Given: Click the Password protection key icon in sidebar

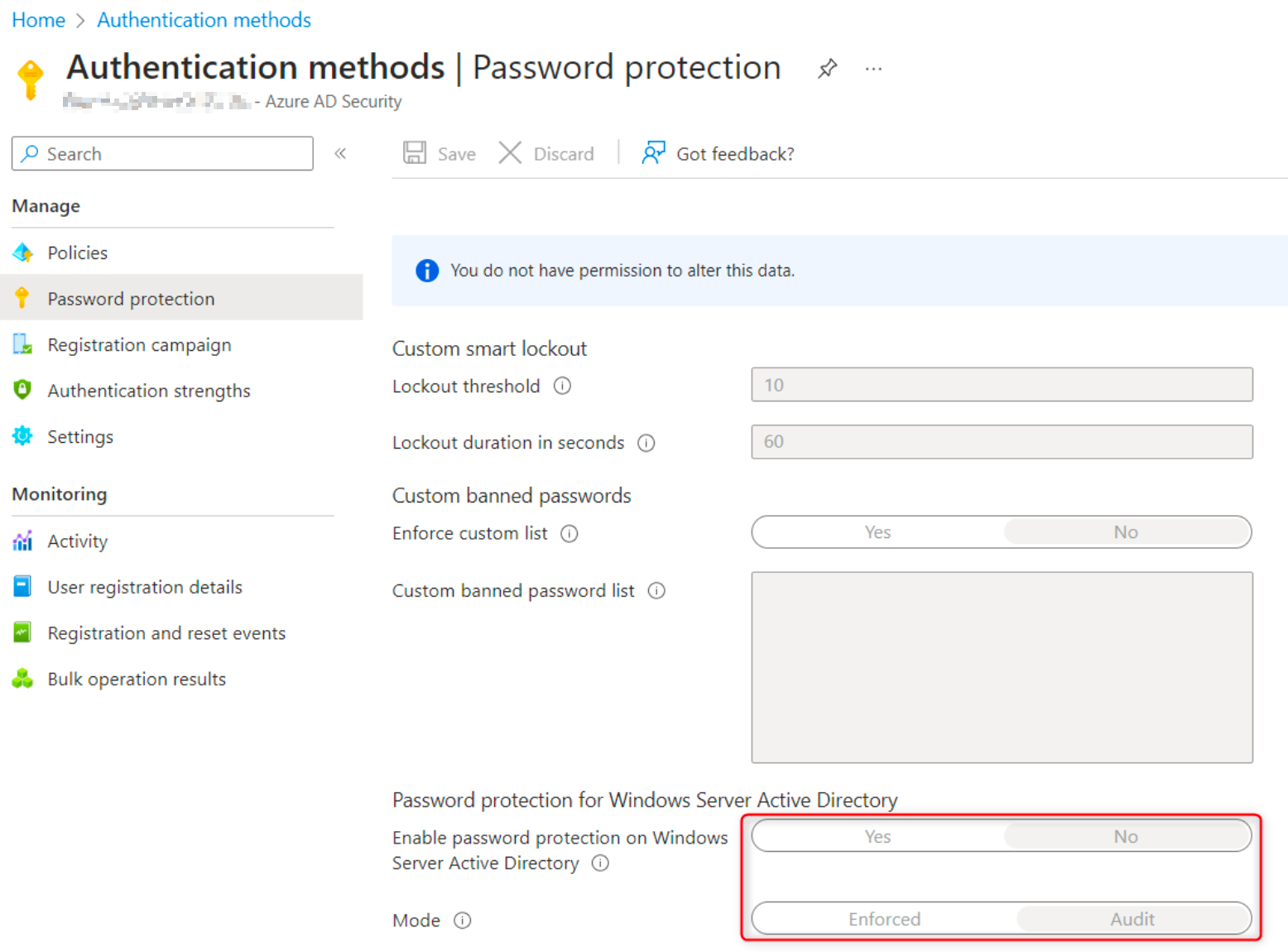Looking at the screenshot, I should 22,298.
